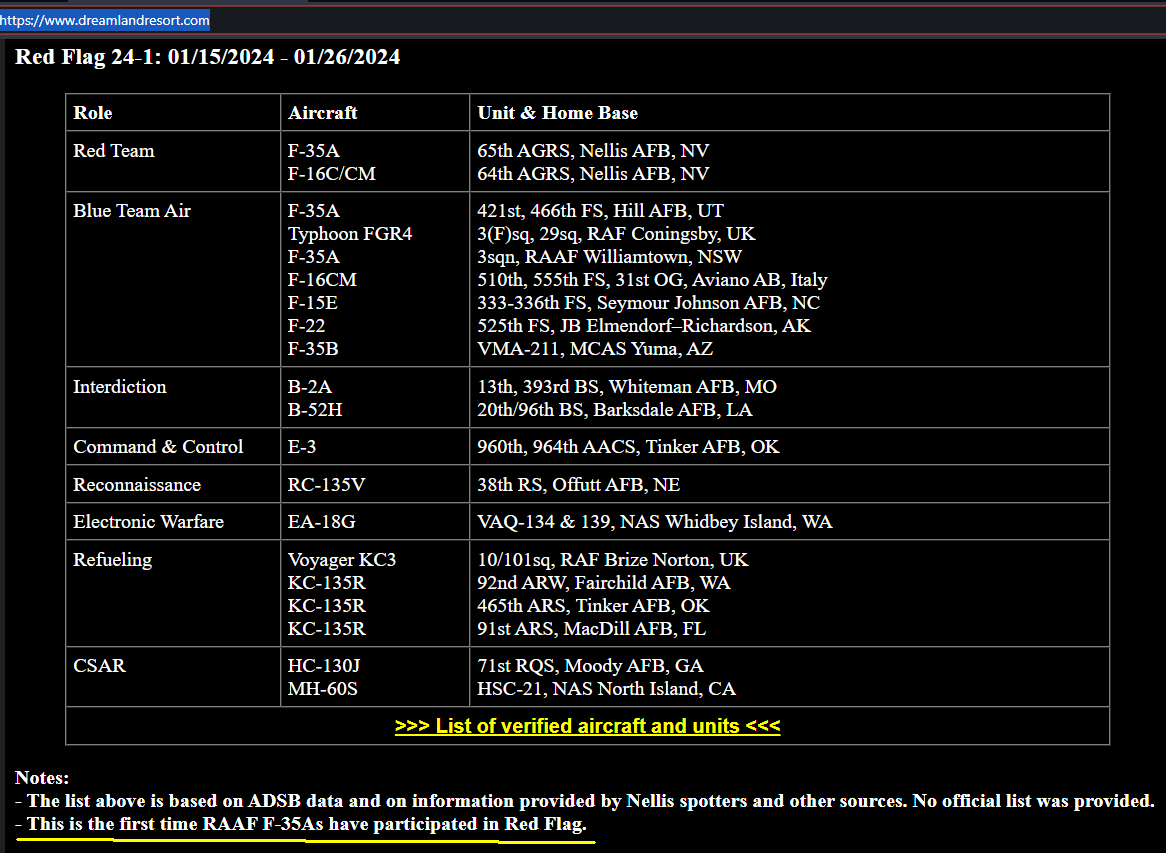
Task: Click 38th RS, Offutt AFB, NE text
Action: (579, 485)
